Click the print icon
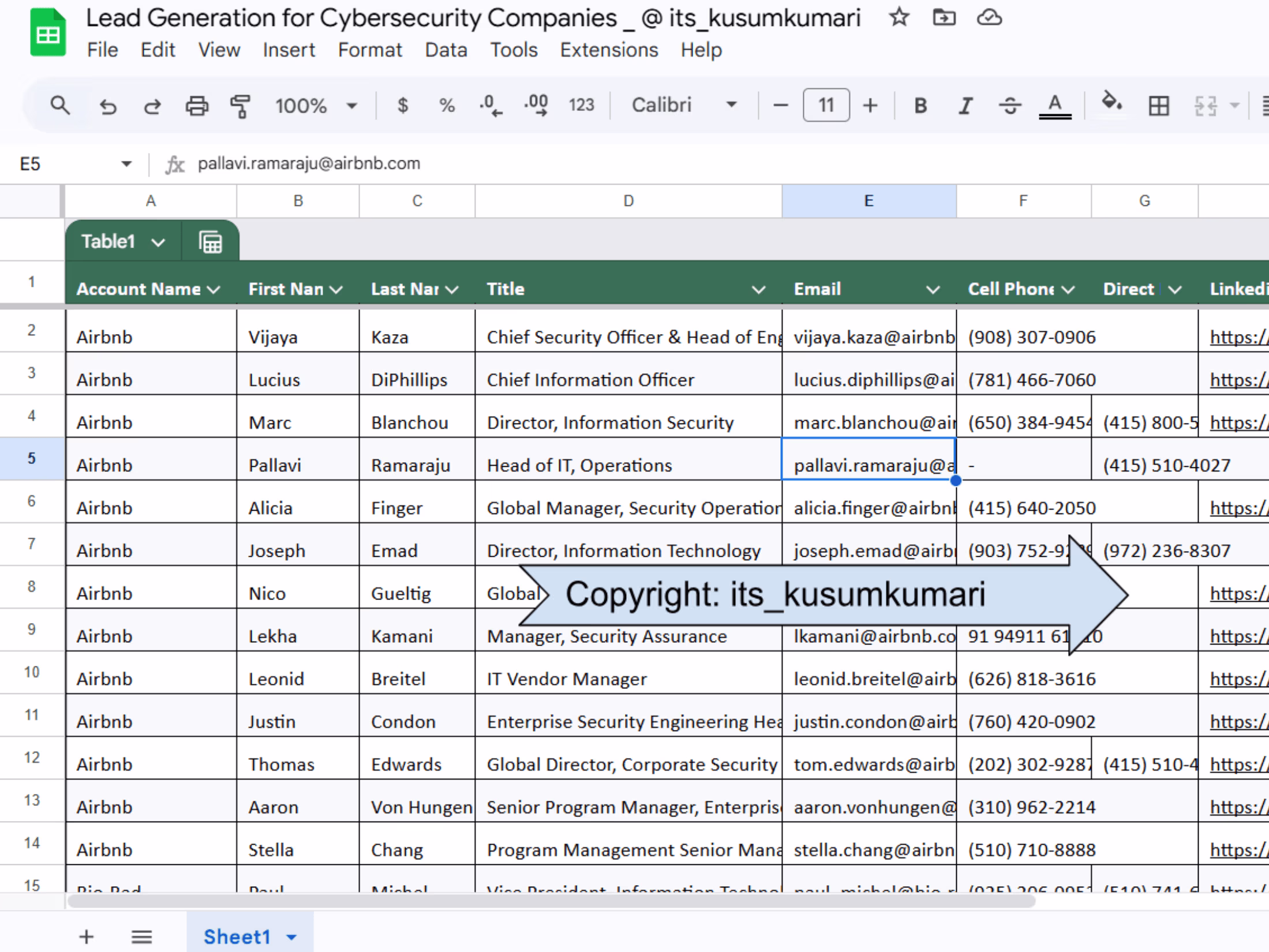The image size is (1269, 952). click(196, 106)
